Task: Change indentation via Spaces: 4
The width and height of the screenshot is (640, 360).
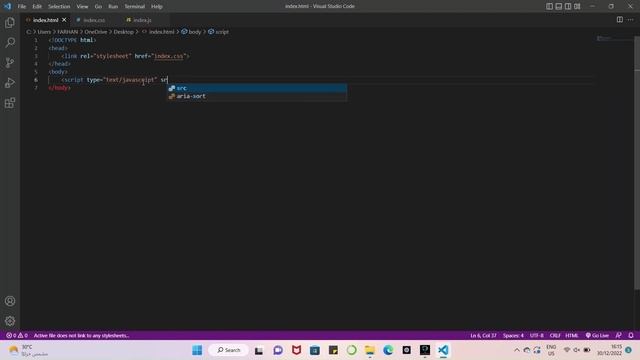Action: pos(513,336)
